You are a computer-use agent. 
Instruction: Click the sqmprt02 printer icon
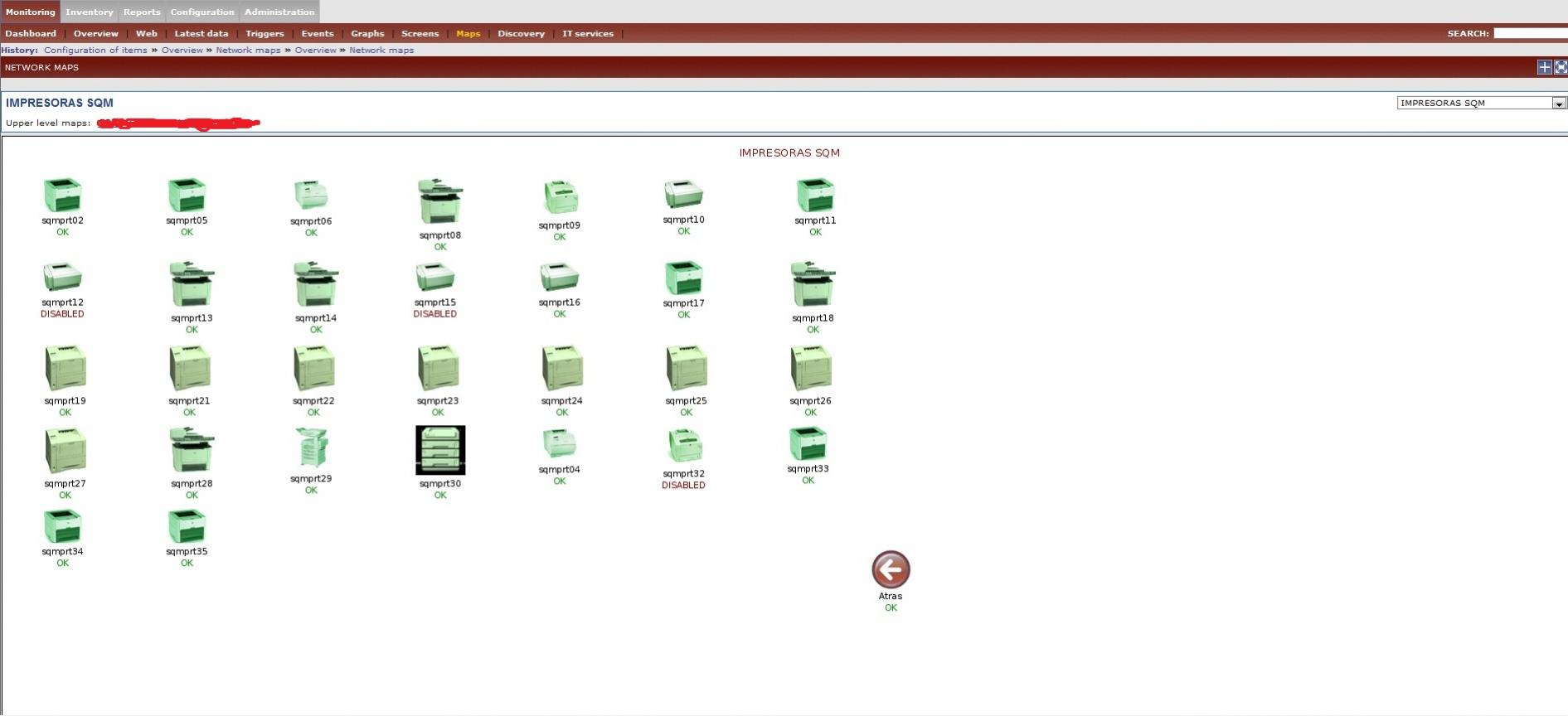[x=62, y=196]
